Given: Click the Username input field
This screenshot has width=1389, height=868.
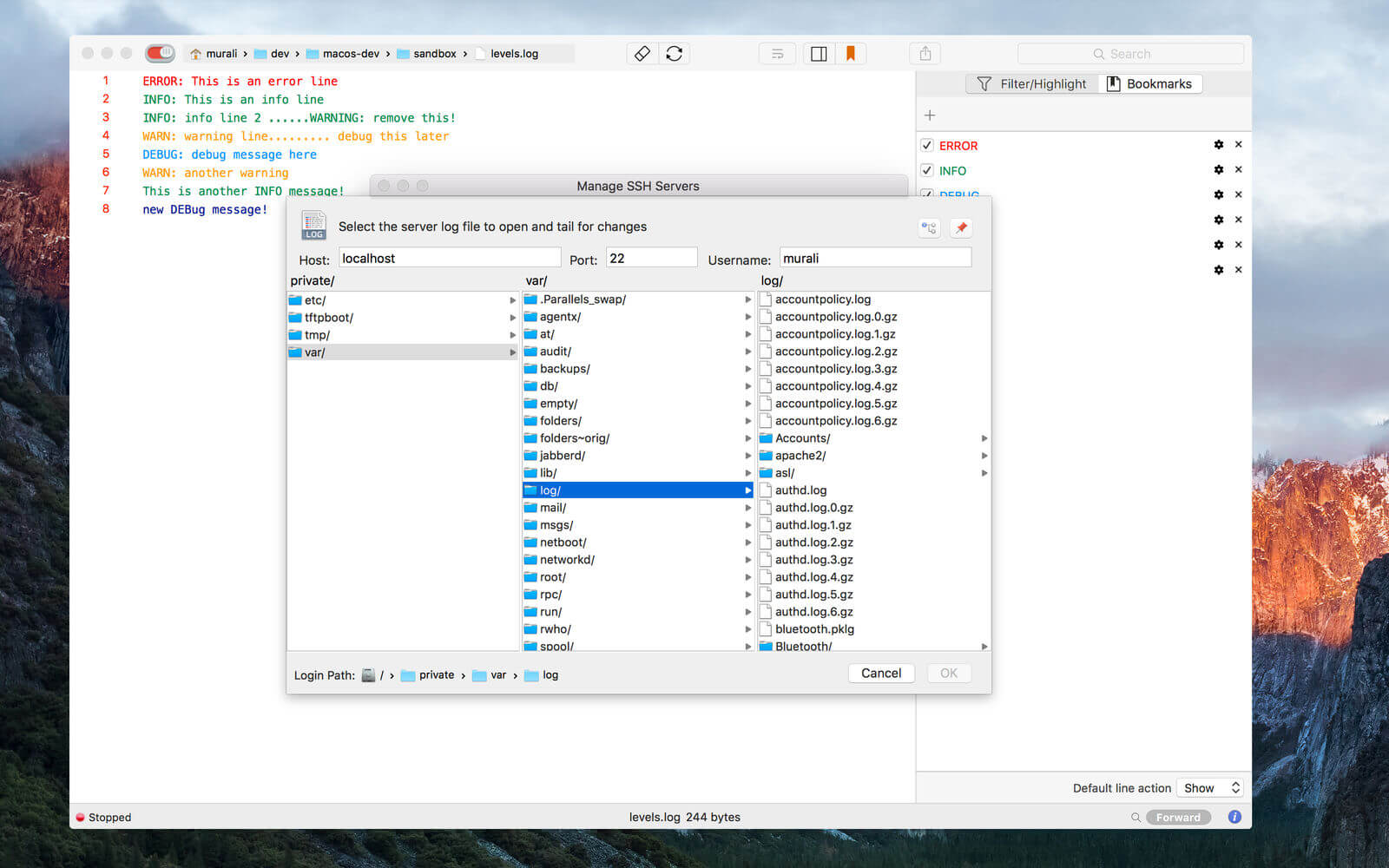Looking at the screenshot, I should [875, 258].
